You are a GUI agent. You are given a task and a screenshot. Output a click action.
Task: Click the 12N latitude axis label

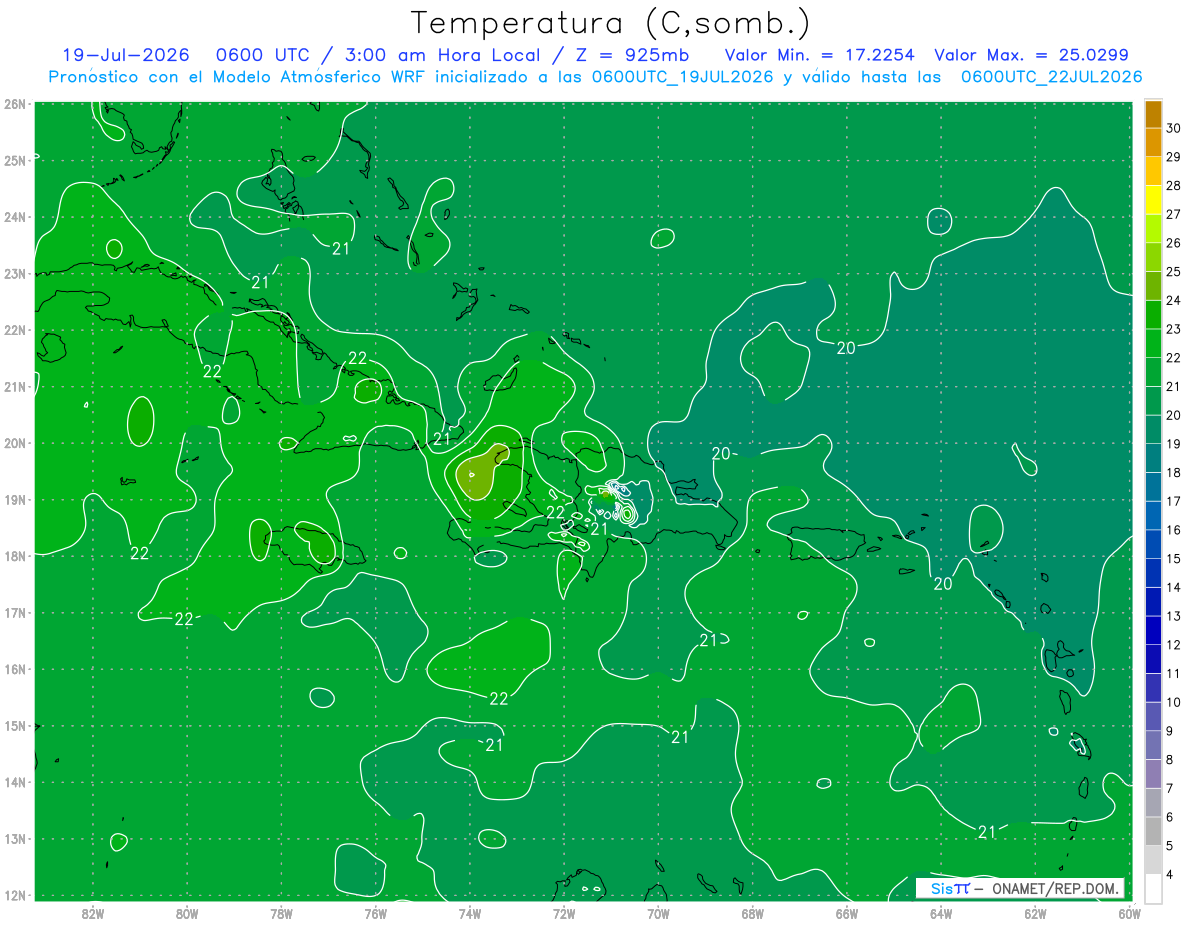15,895
